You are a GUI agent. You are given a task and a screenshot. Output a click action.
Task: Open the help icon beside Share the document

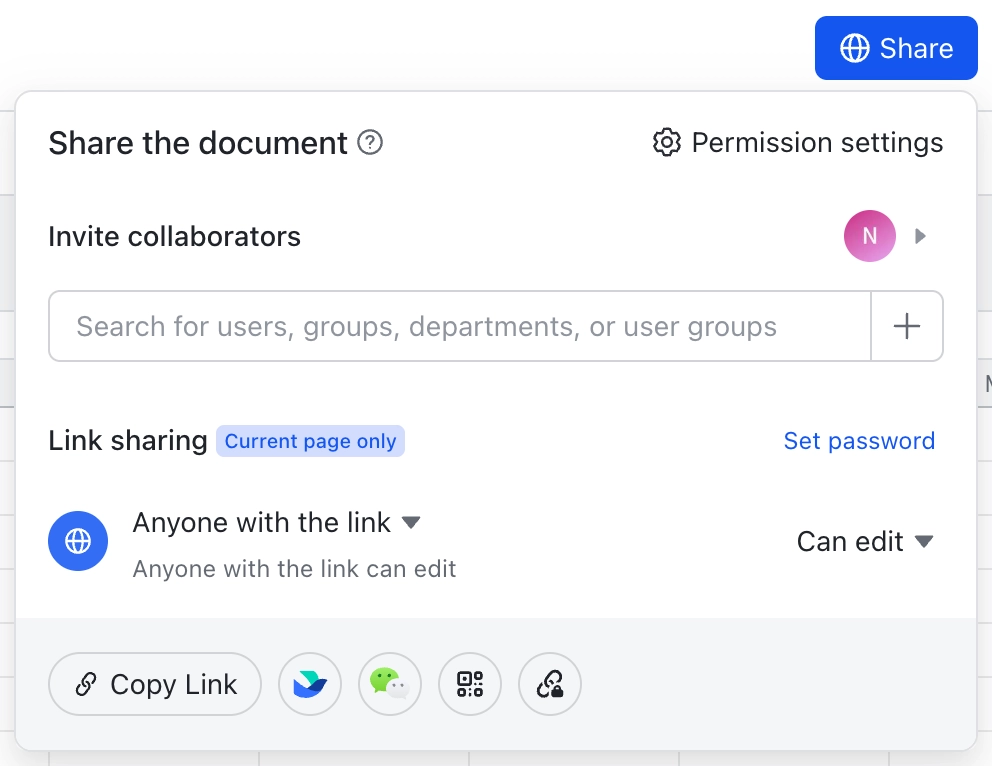click(370, 142)
